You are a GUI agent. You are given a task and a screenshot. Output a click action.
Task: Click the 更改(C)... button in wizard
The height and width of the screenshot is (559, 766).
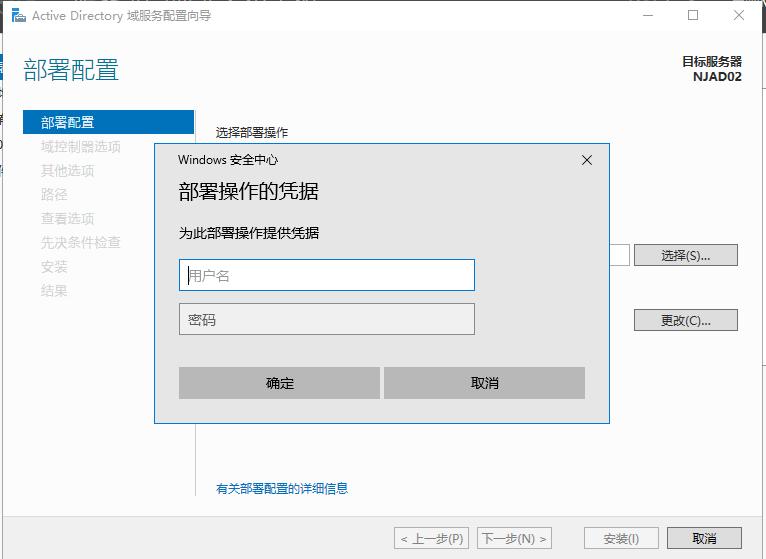[x=685, y=320]
